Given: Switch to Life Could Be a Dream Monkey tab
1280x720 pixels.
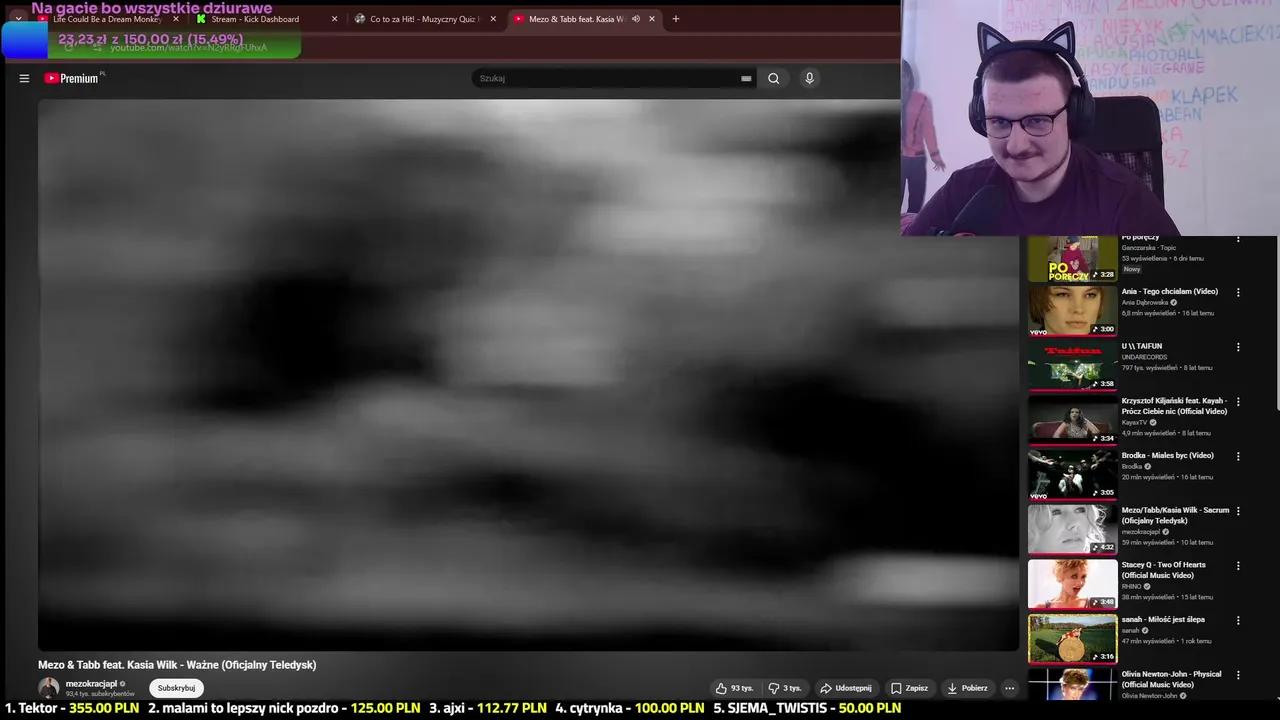Looking at the screenshot, I should [105, 19].
